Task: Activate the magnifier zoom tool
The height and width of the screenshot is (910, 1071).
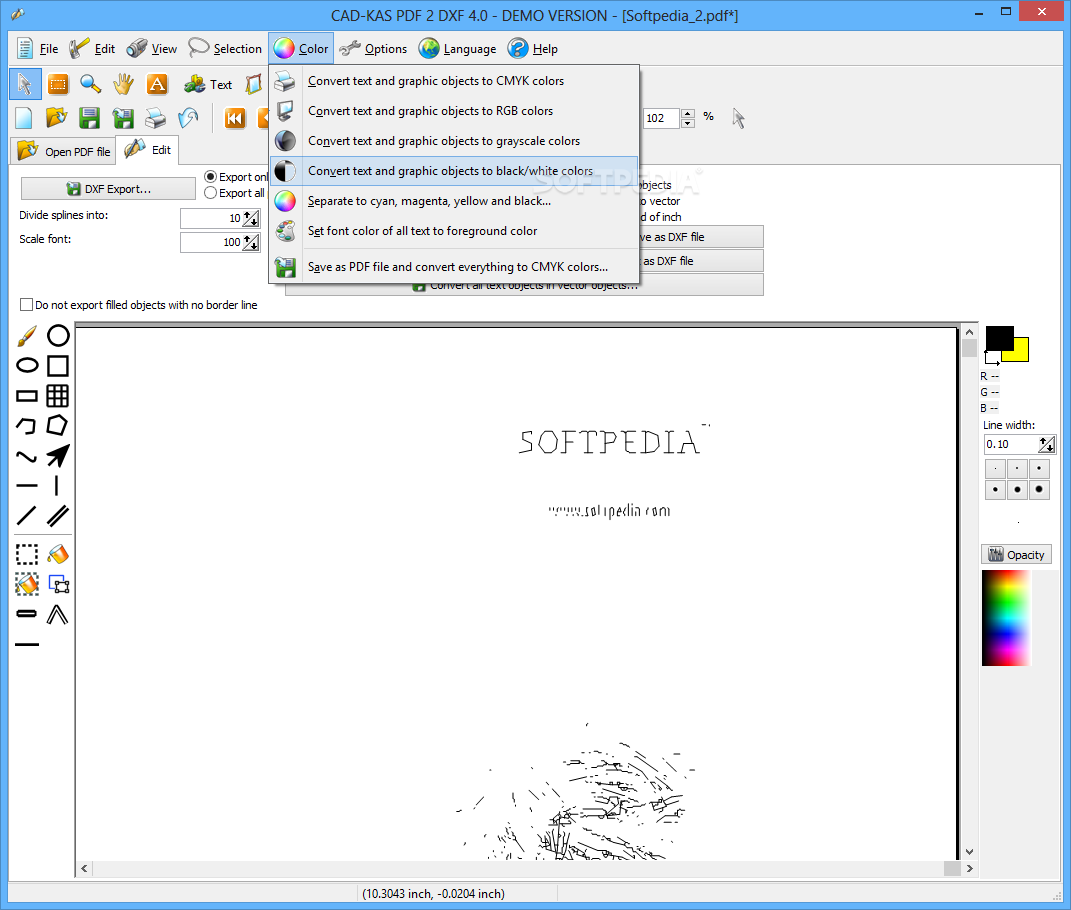Action: coord(90,84)
